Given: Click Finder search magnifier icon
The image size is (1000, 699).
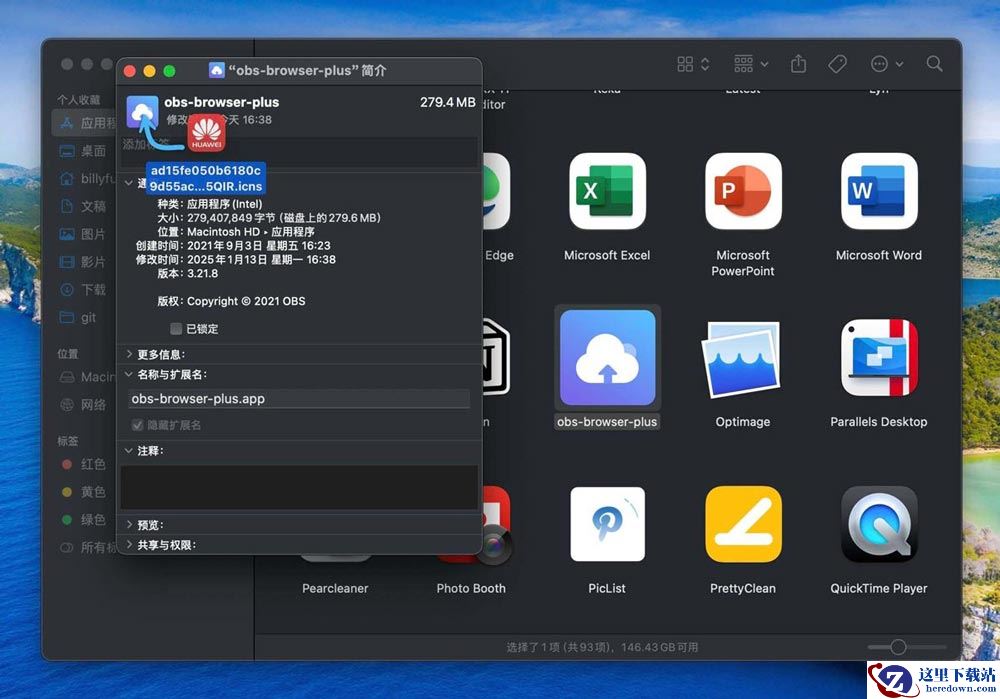Looking at the screenshot, I should 934,64.
